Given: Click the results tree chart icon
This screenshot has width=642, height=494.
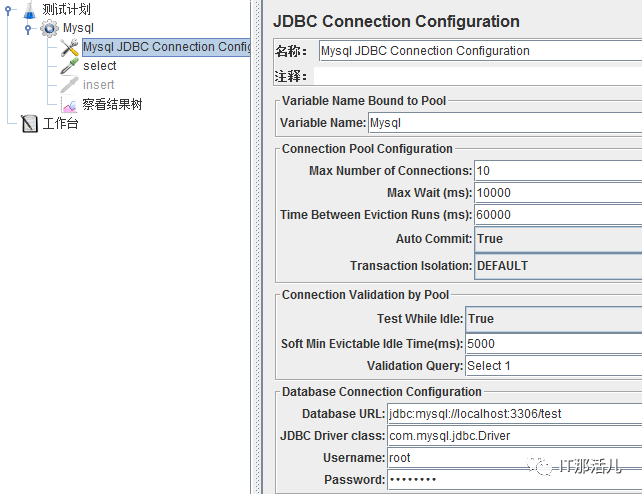Looking at the screenshot, I should coord(69,104).
